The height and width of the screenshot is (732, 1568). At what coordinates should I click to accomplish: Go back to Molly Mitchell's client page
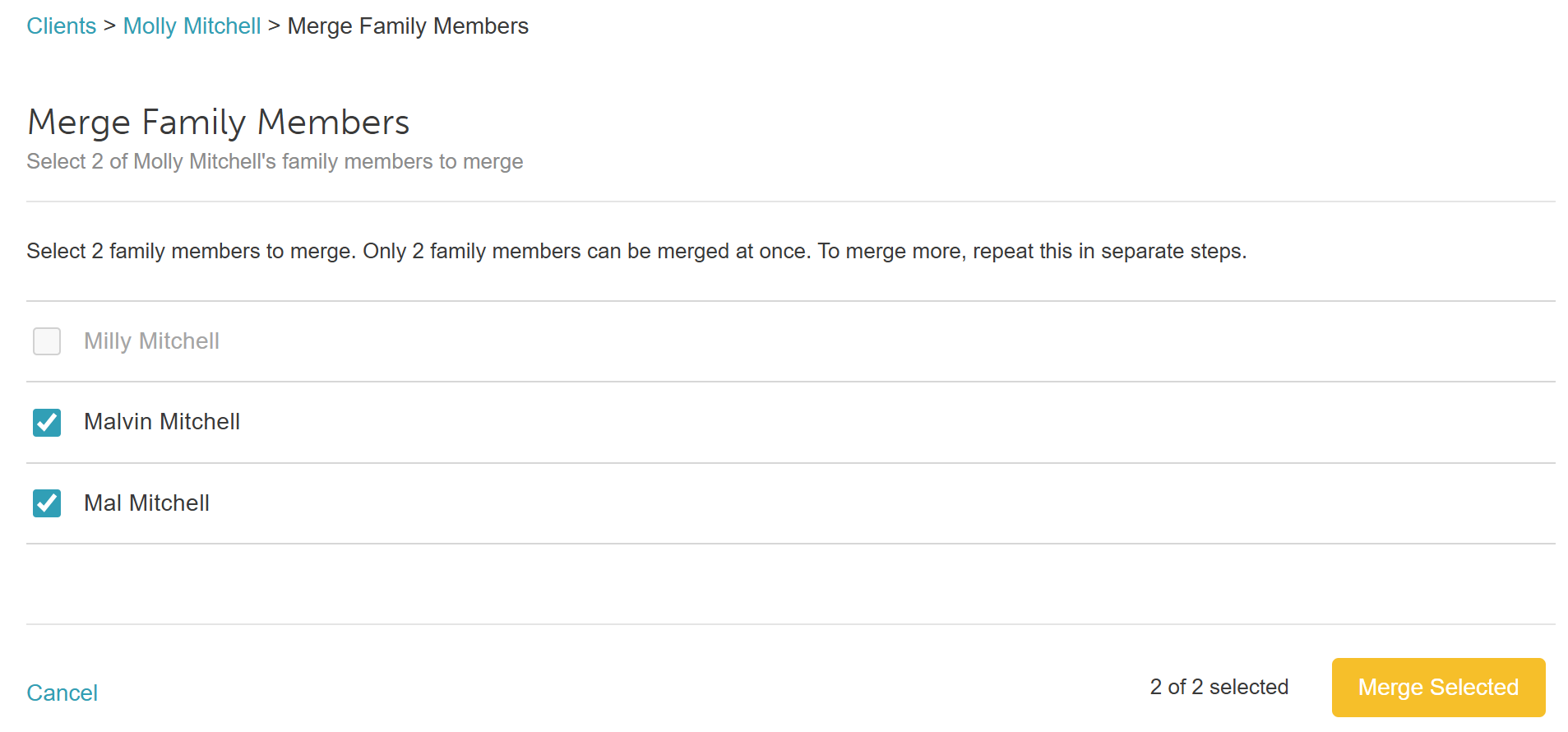[x=192, y=26]
